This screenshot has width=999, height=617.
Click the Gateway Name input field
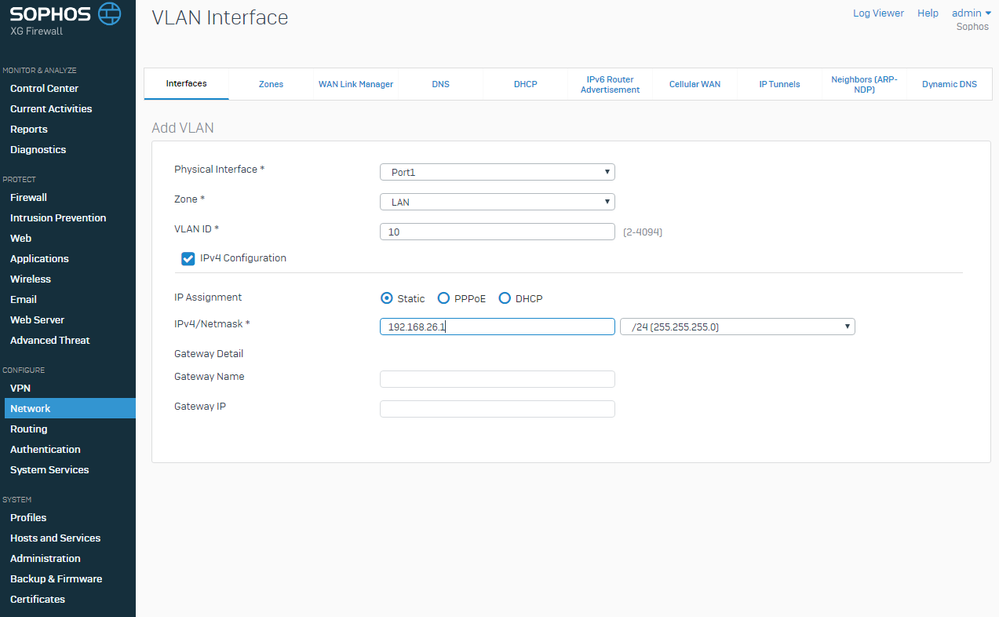[497, 379]
